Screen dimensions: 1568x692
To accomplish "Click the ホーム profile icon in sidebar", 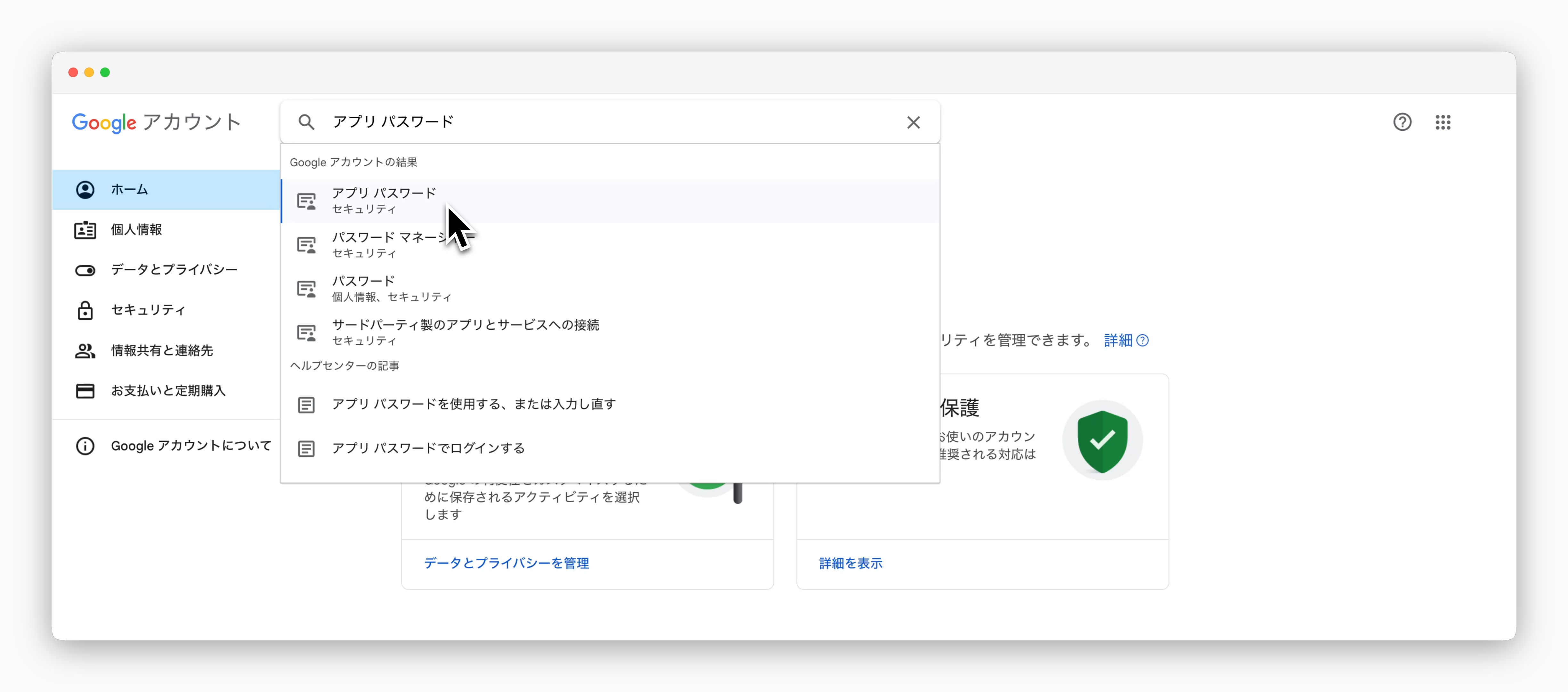I will click(x=85, y=189).
